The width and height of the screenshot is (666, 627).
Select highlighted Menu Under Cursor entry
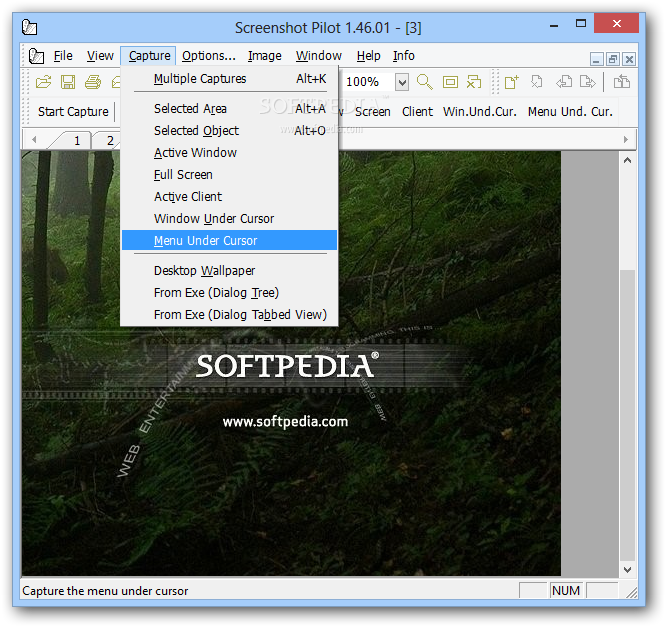click(229, 240)
